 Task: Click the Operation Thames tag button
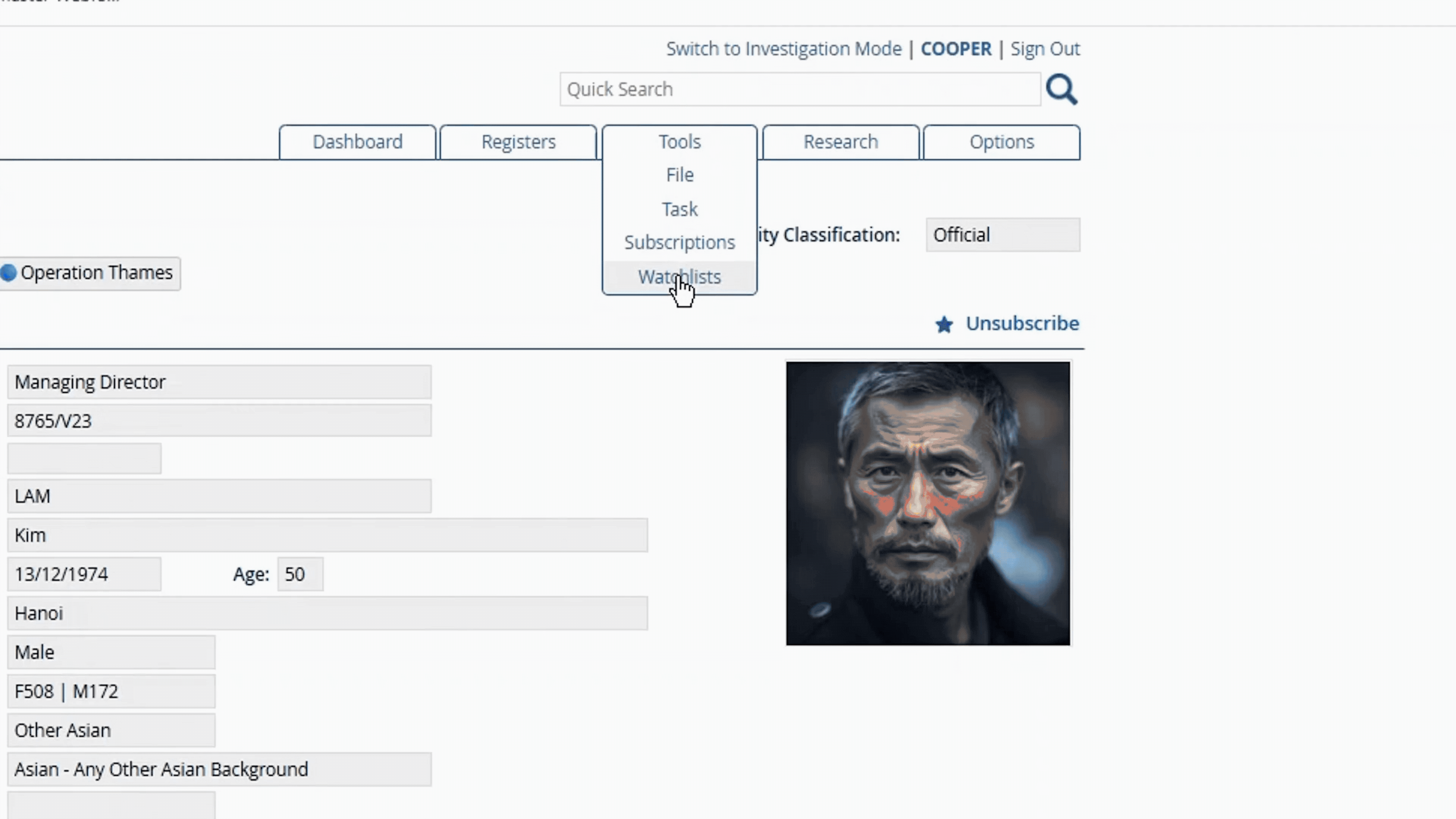(96, 273)
